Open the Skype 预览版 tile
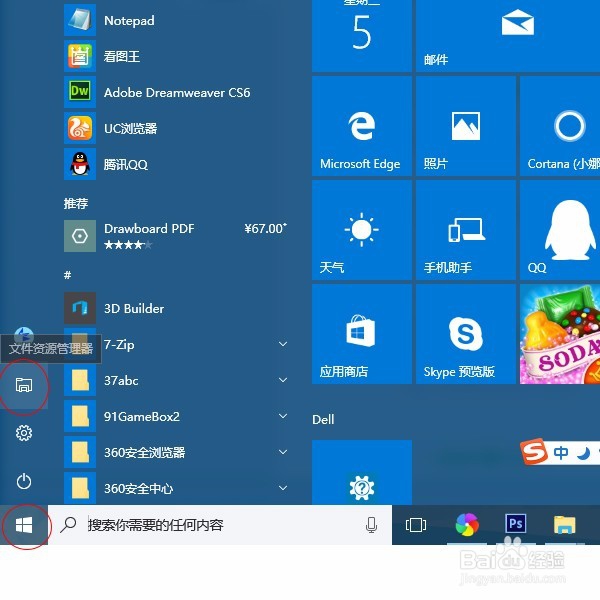Screen dimensions: 600x600 pos(466,334)
